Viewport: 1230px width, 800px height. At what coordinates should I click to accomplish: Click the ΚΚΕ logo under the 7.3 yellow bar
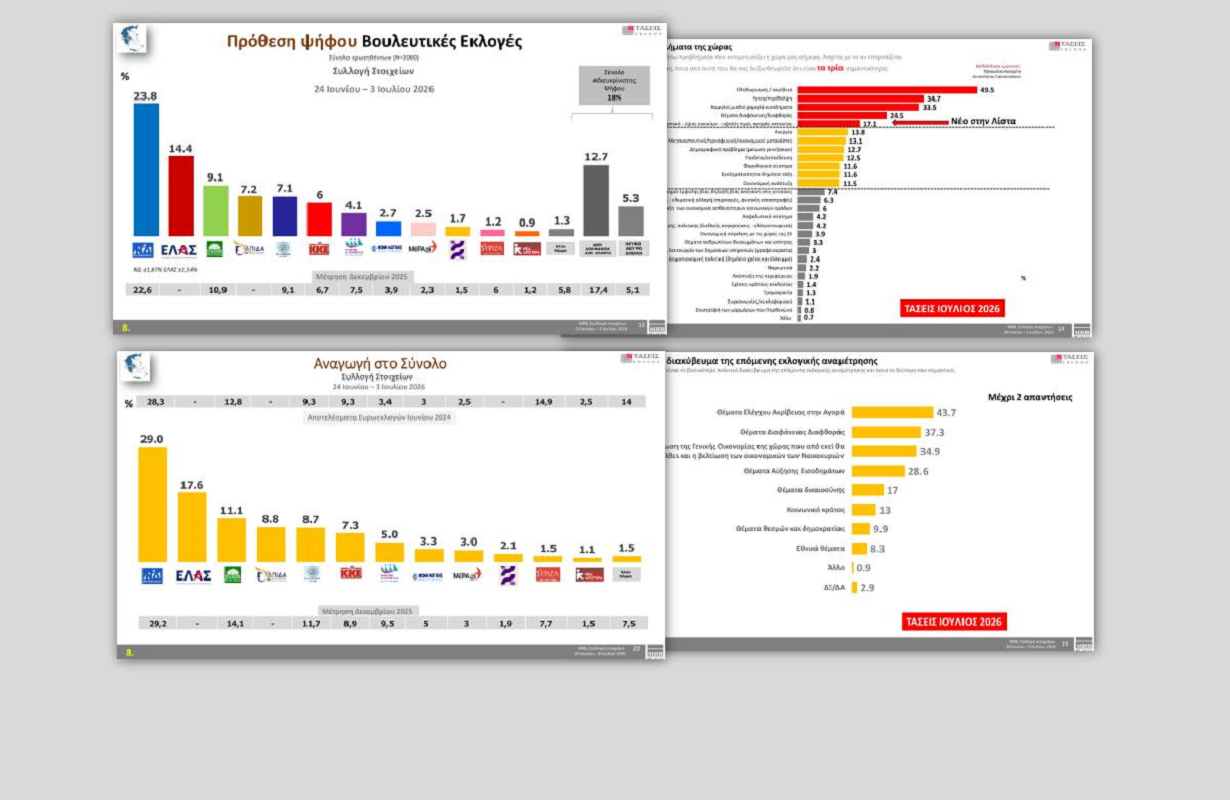click(351, 574)
